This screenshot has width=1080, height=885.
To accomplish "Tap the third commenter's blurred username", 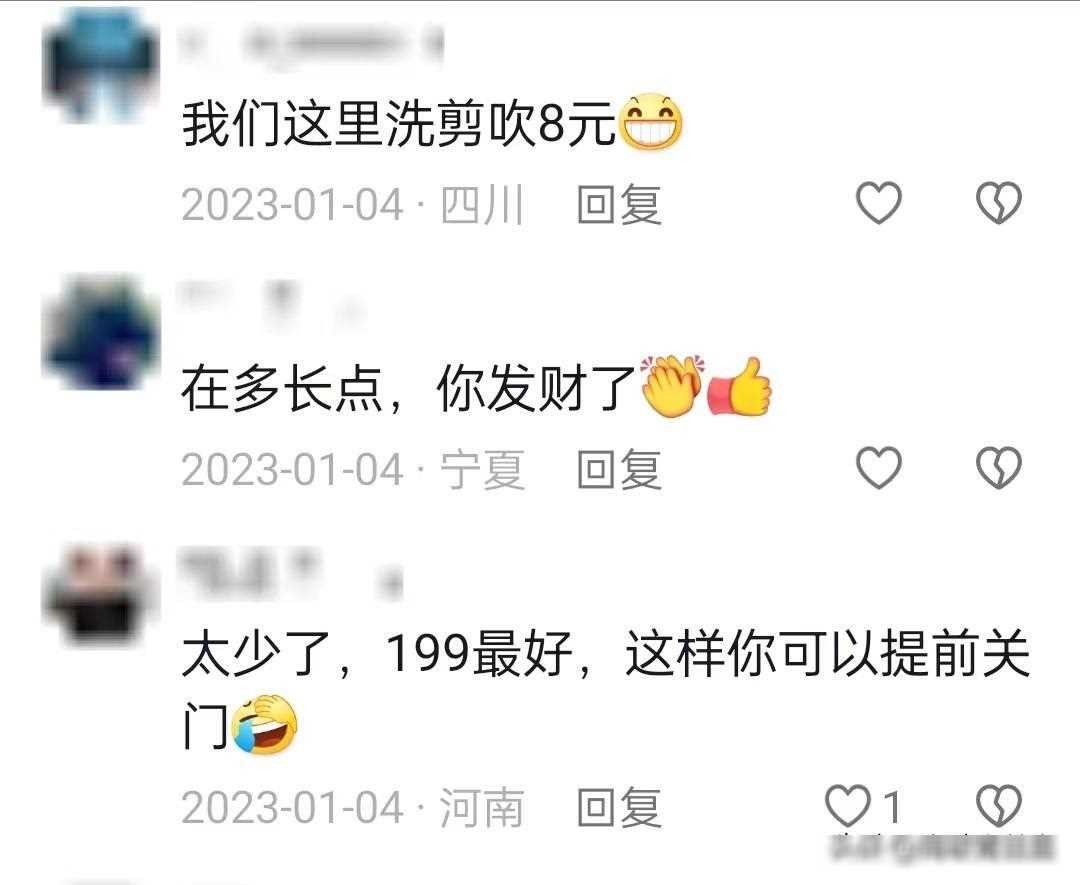I will click(291, 572).
